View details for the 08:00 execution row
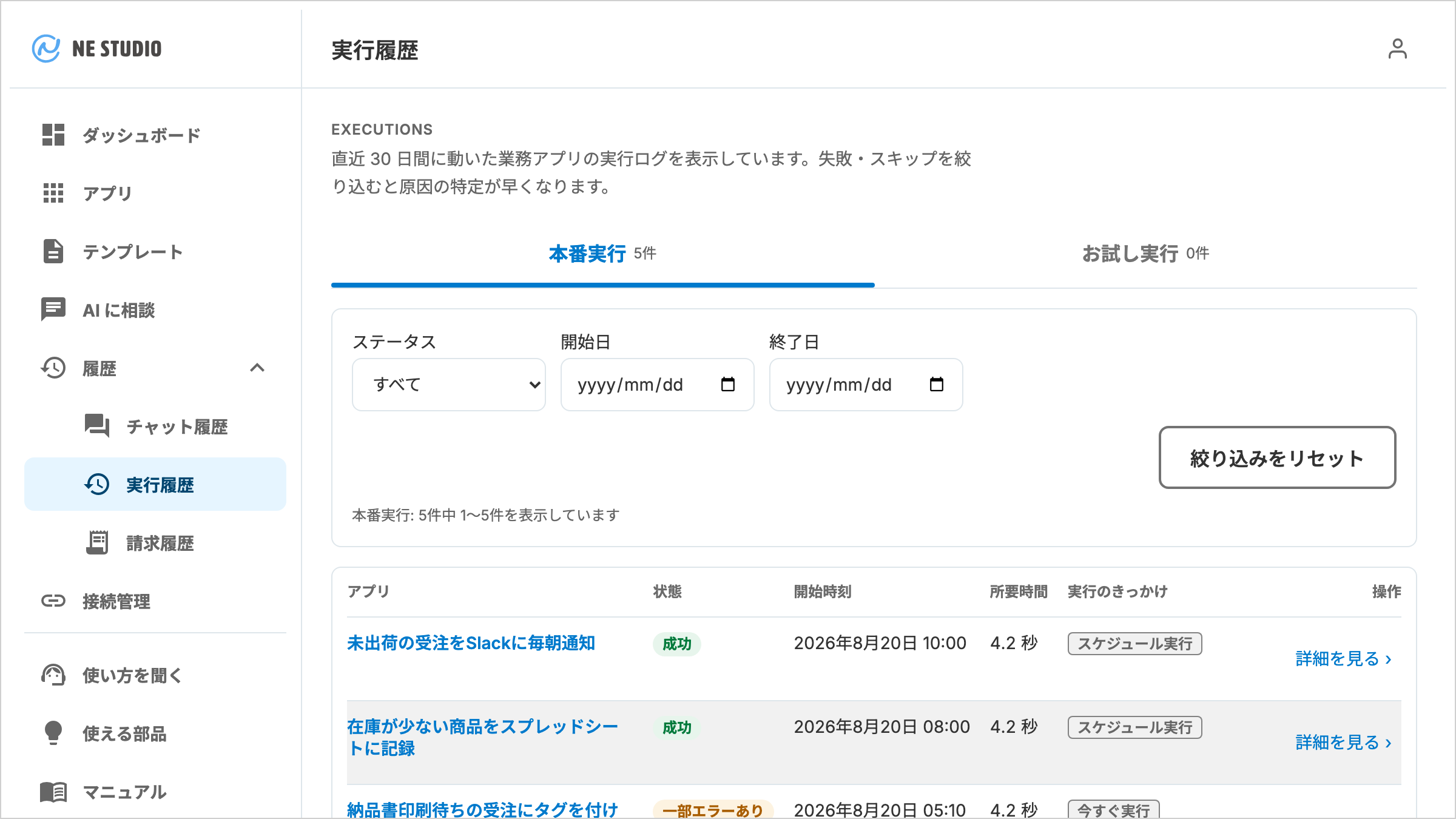The image size is (1456, 819). tap(1343, 742)
